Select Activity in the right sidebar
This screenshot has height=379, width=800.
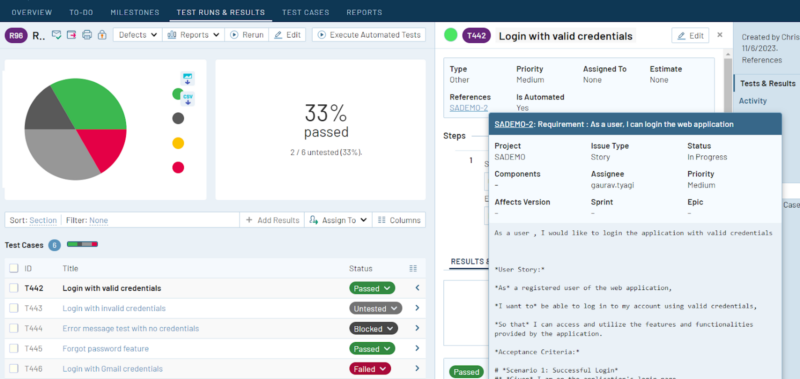point(753,101)
